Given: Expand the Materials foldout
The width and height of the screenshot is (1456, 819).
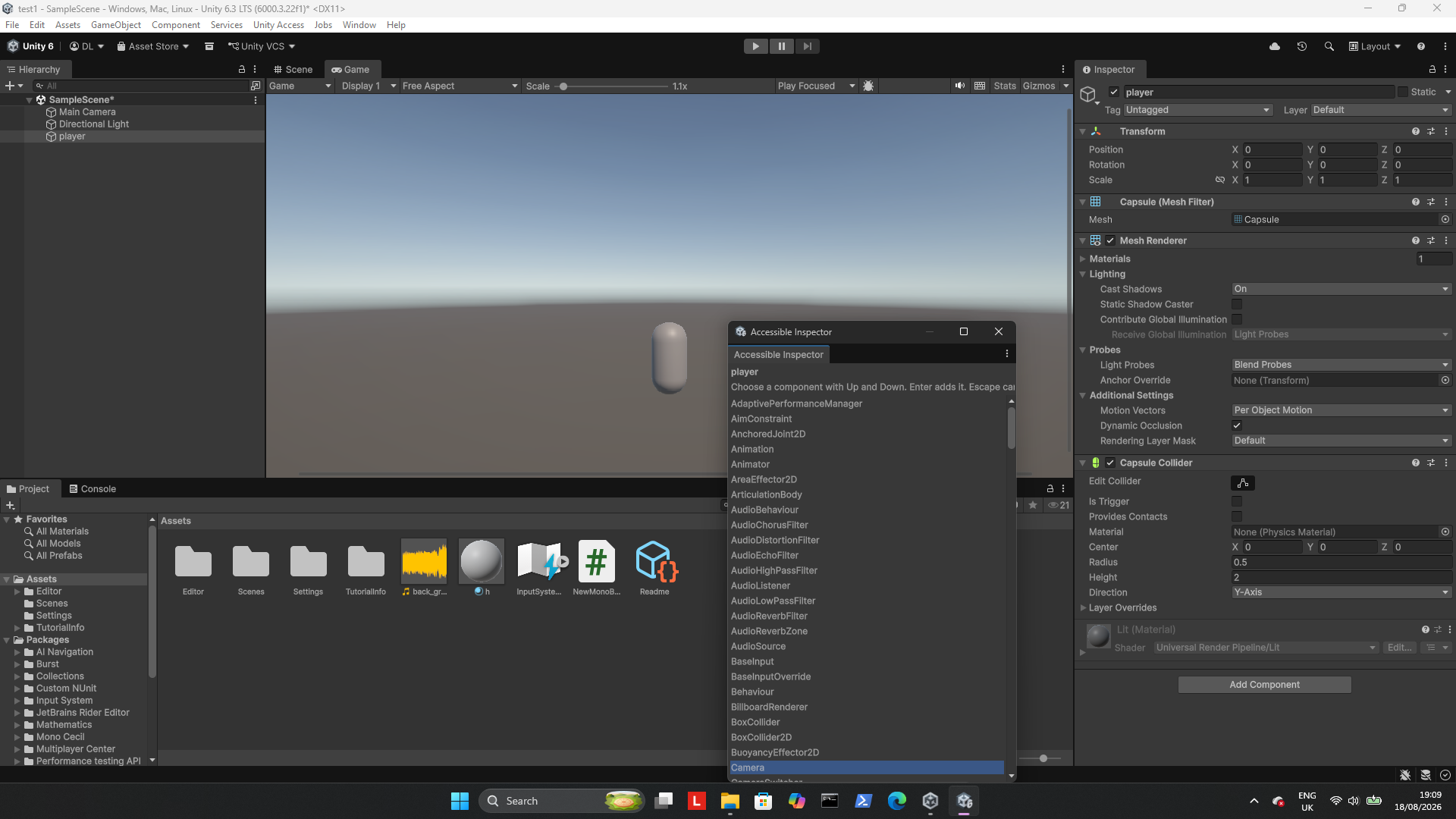Looking at the screenshot, I should (x=1083, y=259).
